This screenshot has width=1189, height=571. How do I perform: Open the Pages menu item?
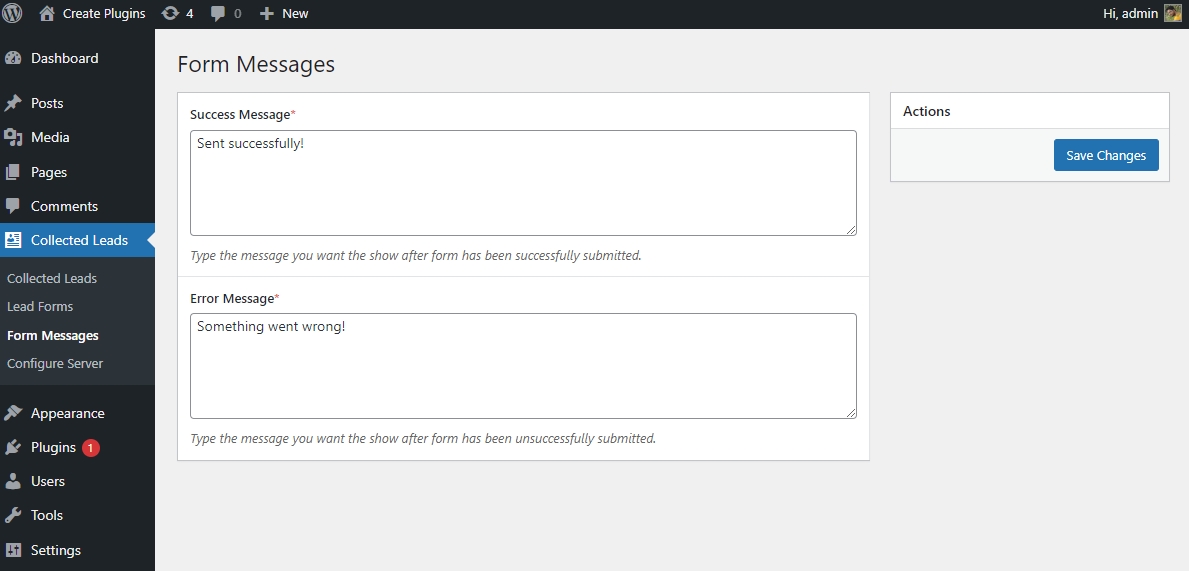pyautogui.click(x=49, y=172)
